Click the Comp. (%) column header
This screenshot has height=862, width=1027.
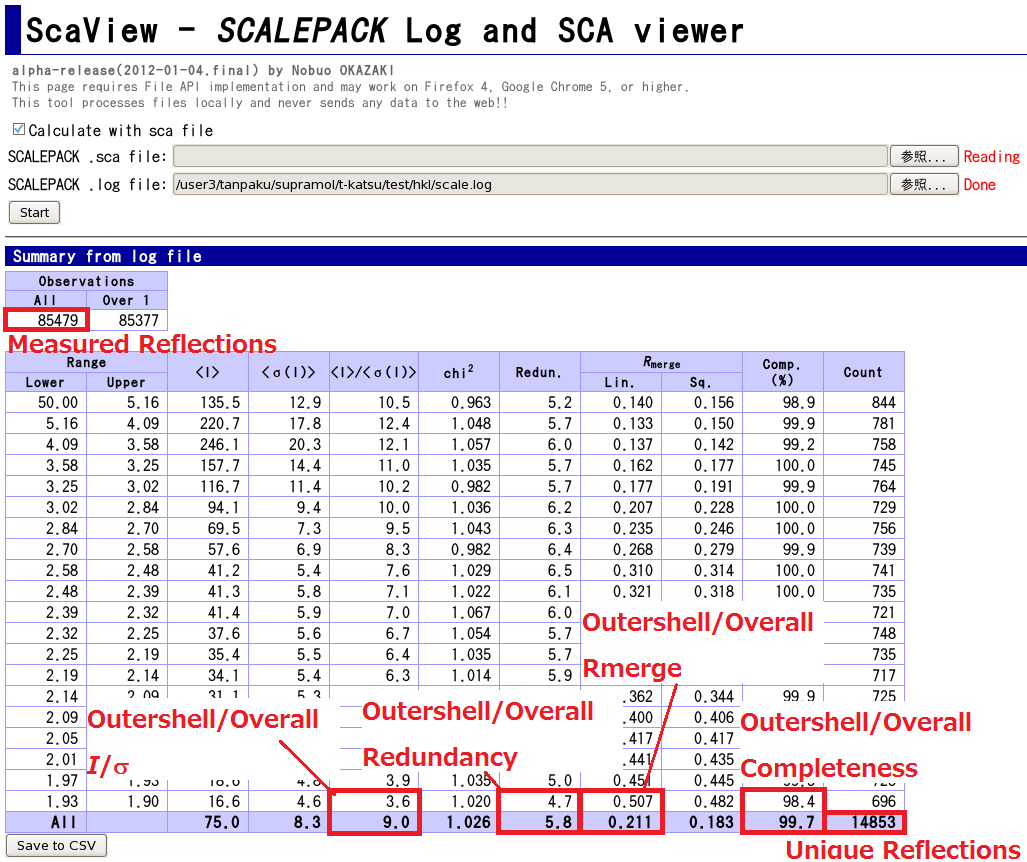(782, 372)
